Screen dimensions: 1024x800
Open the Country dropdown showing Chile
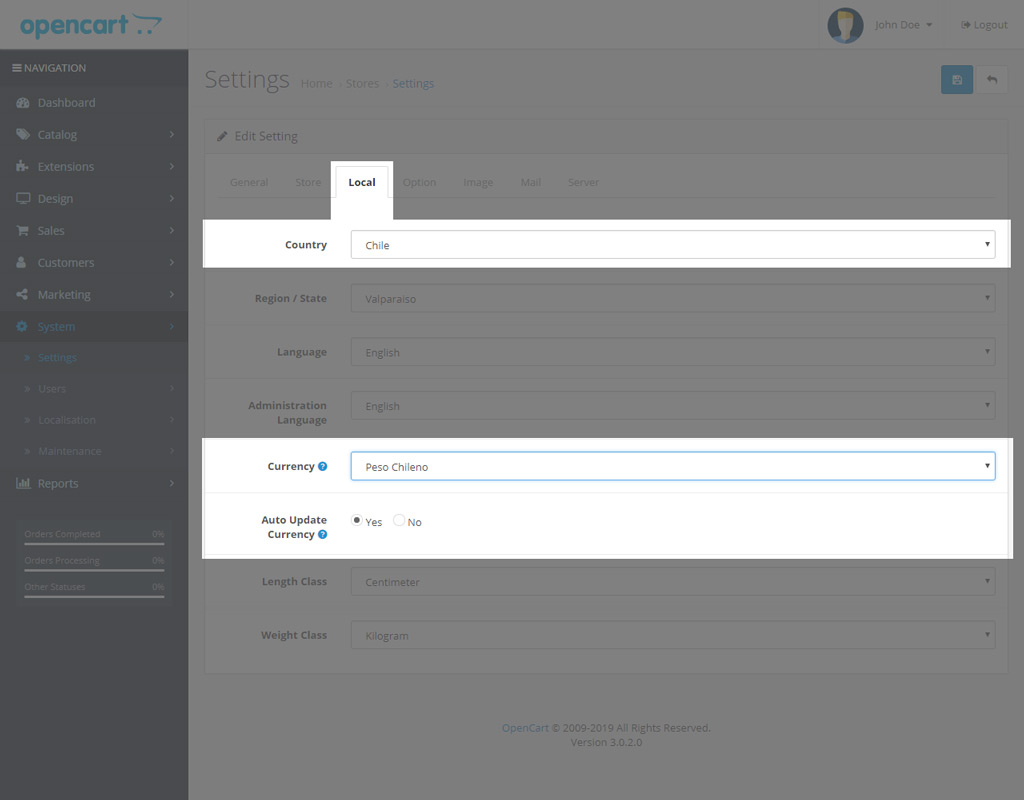[x=673, y=245]
